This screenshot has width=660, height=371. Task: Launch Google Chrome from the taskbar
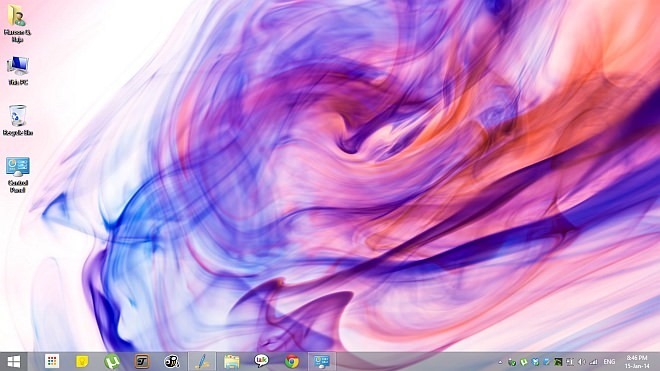point(292,361)
